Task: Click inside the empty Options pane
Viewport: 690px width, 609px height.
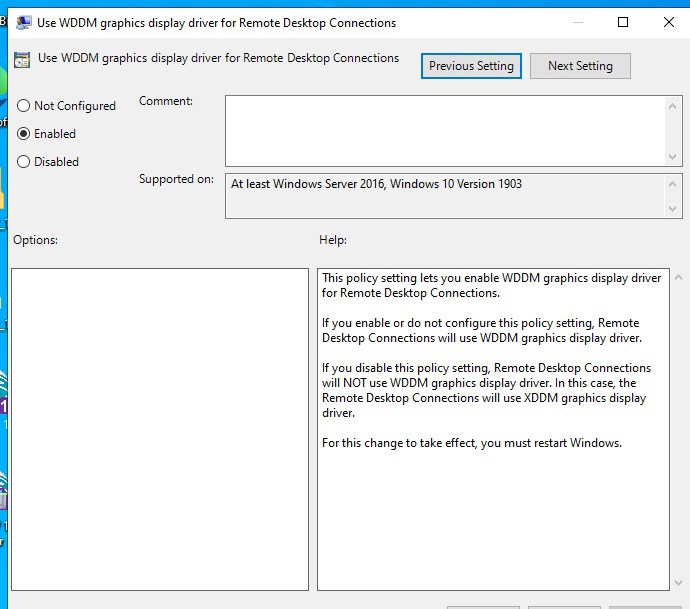Action: [x=160, y=429]
